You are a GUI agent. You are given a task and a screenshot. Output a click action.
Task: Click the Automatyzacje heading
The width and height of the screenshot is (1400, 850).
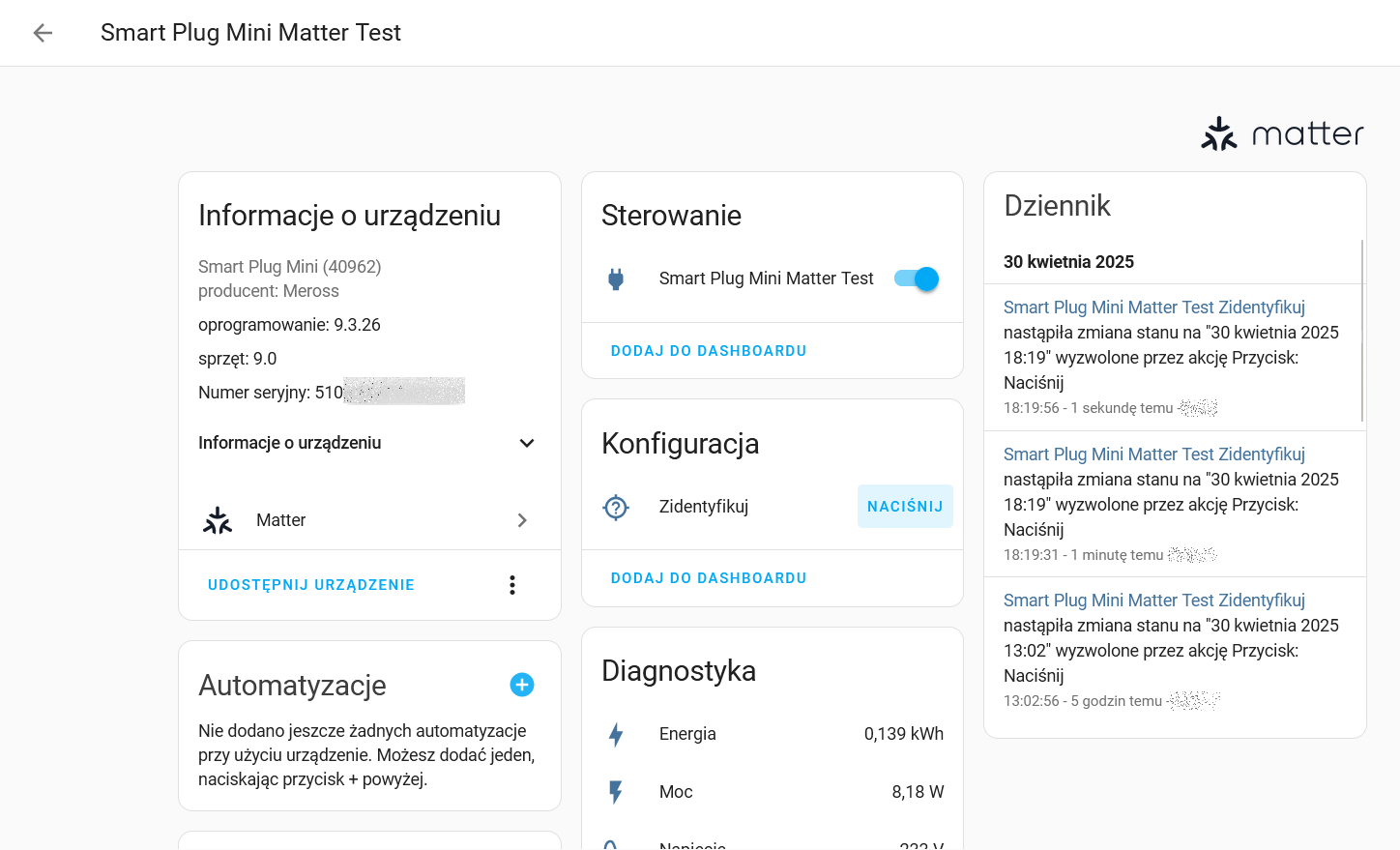coord(292,686)
